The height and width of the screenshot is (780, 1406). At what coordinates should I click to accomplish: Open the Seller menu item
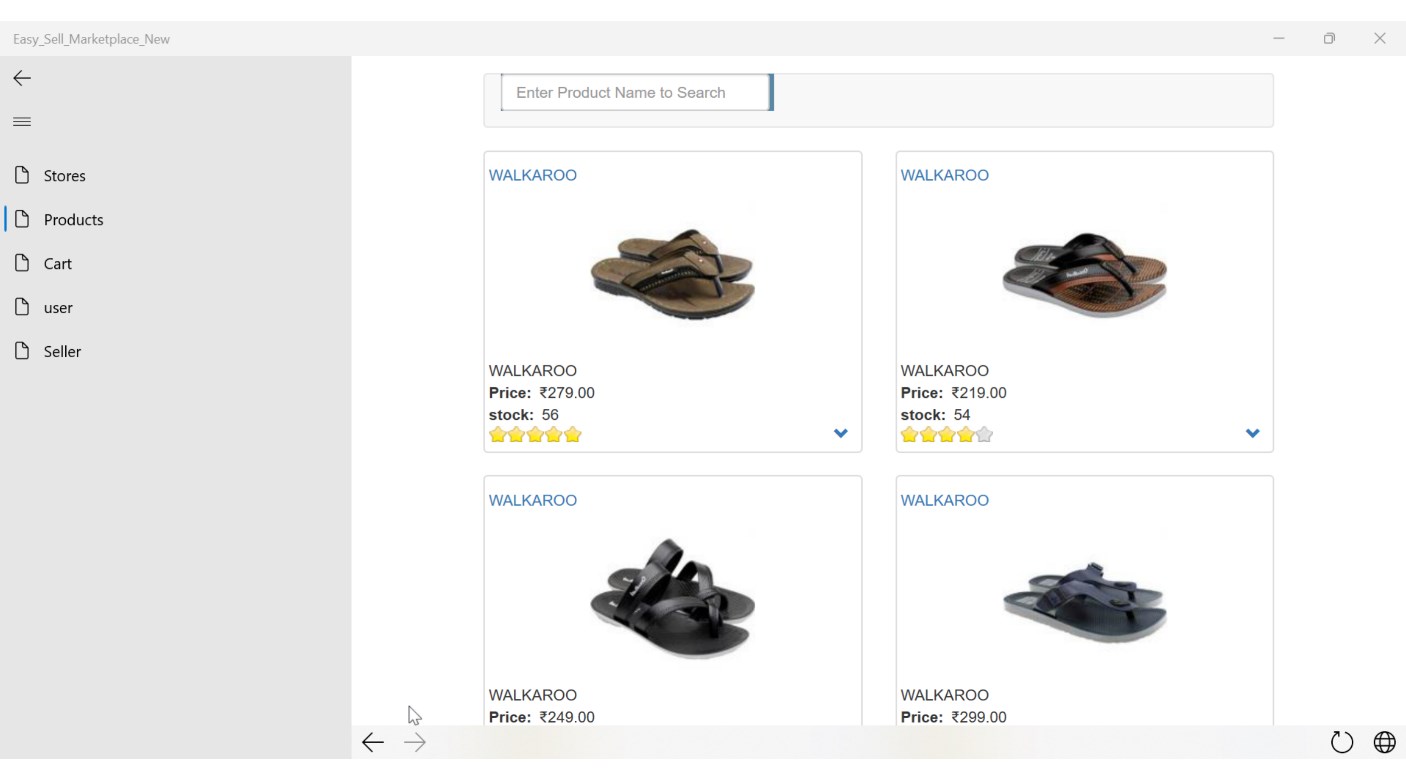[x=62, y=352]
